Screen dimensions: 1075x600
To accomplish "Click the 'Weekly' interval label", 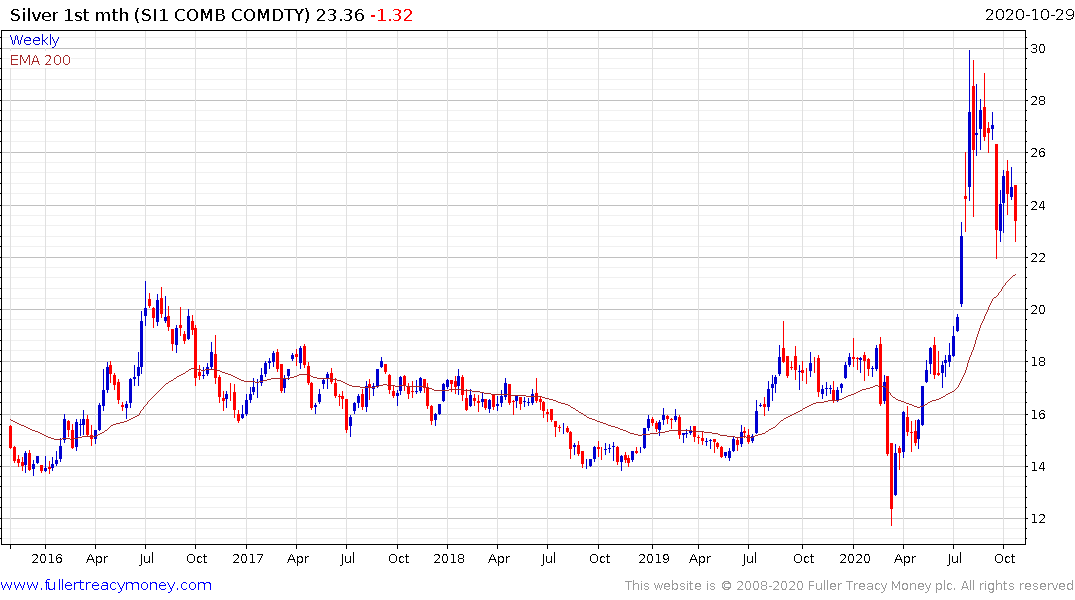I will click(34, 40).
